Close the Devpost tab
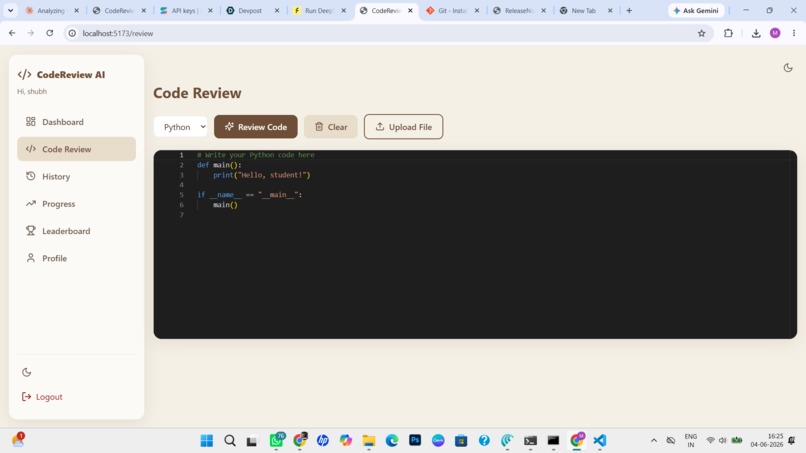806x453 pixels. coord(277,10)
